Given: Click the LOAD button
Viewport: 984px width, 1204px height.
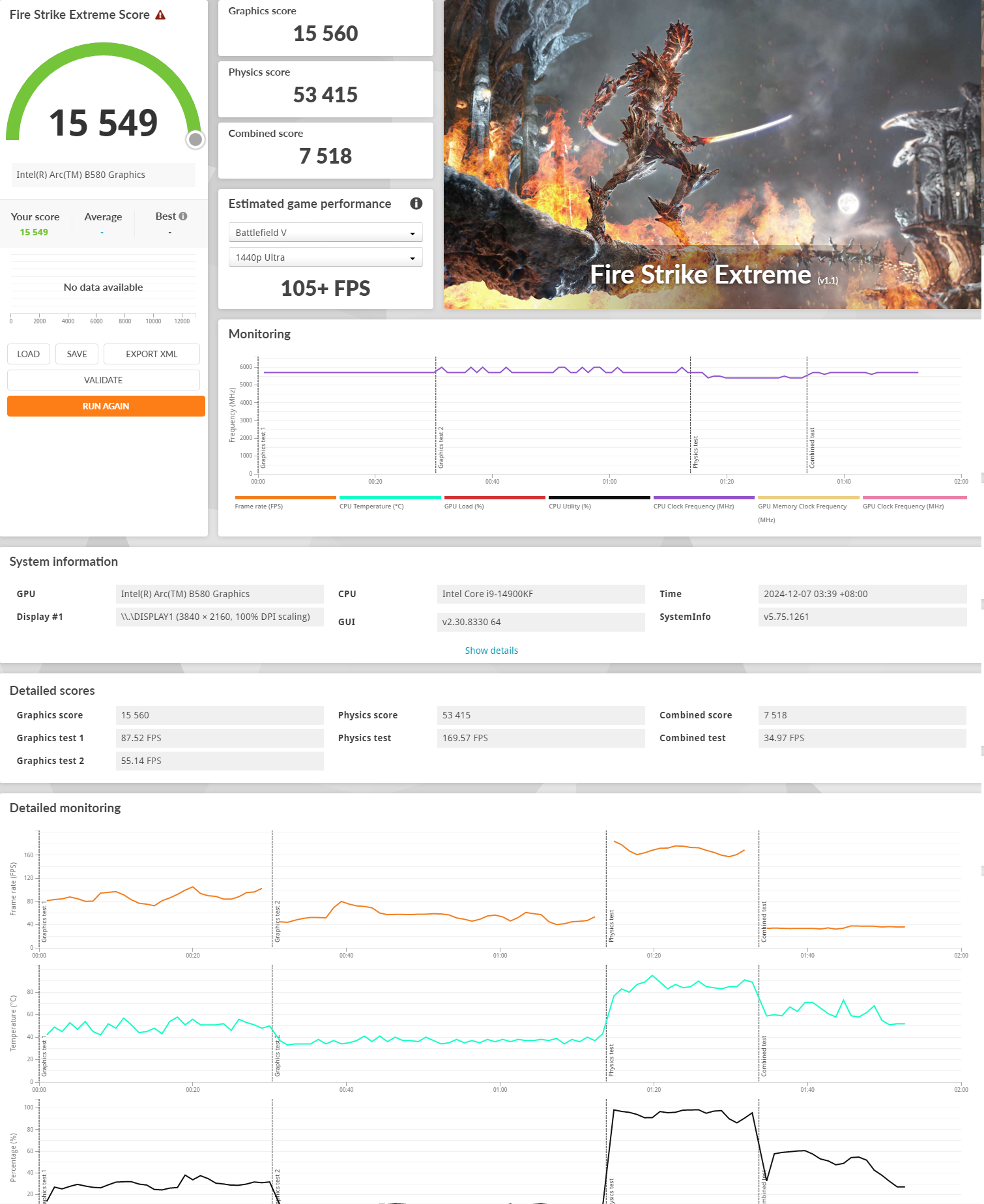Looking at the screenshot, I should click(29, 354).
